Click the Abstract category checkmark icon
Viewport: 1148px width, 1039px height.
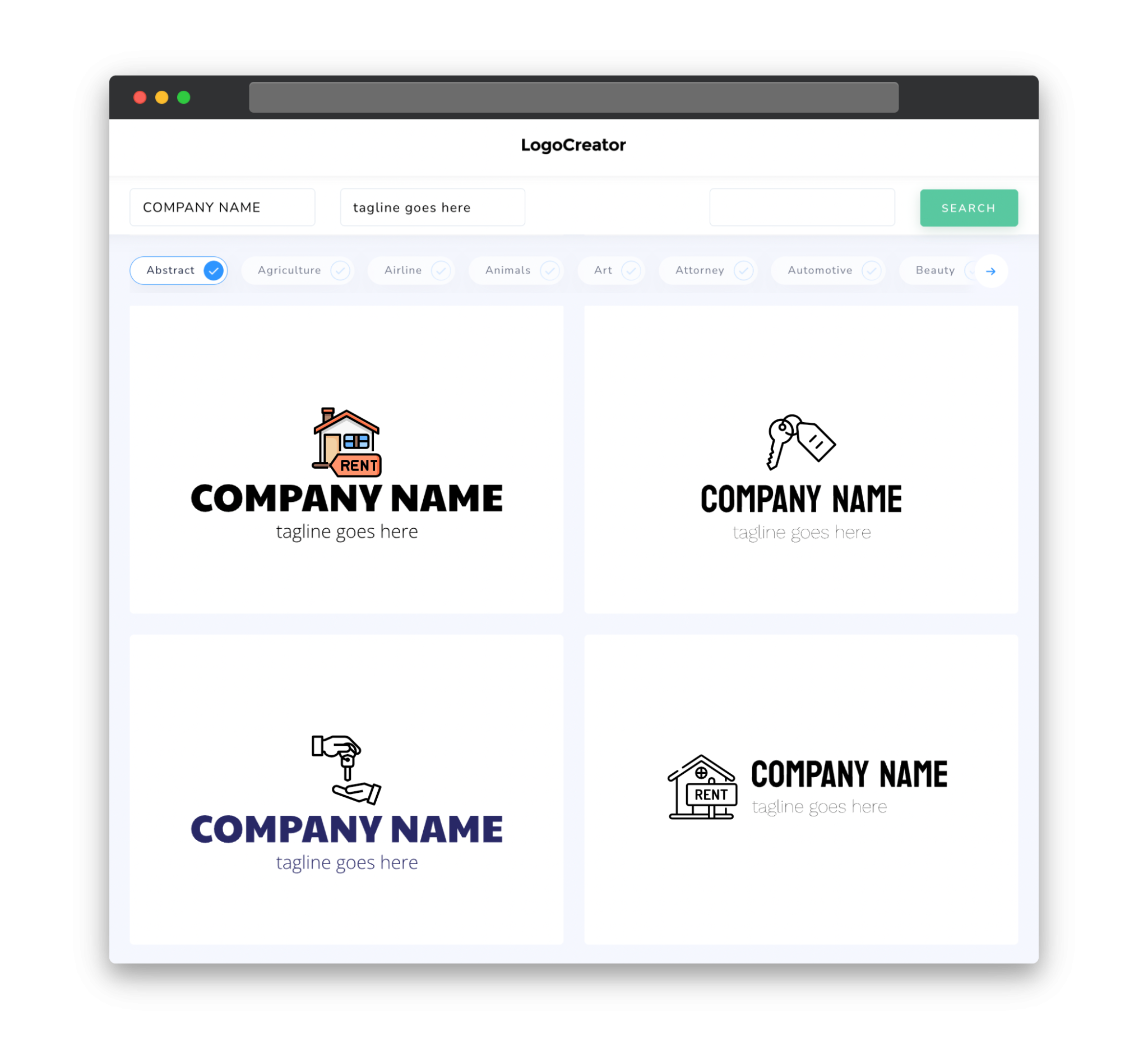coord(214,270)
